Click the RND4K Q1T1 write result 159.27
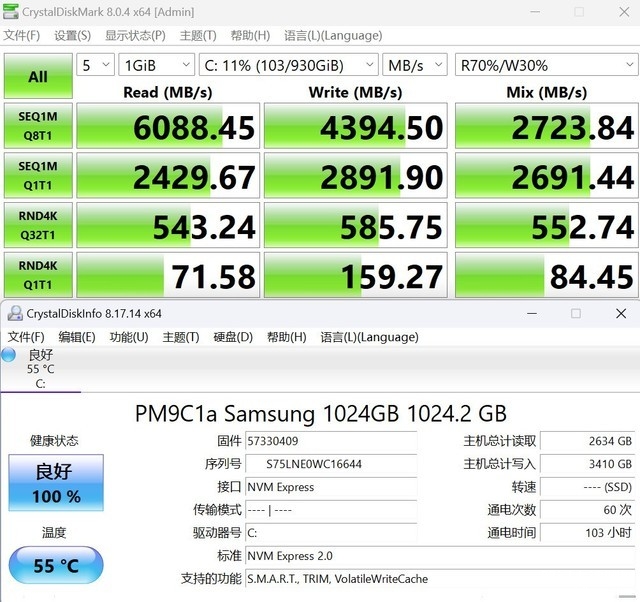 356,275
